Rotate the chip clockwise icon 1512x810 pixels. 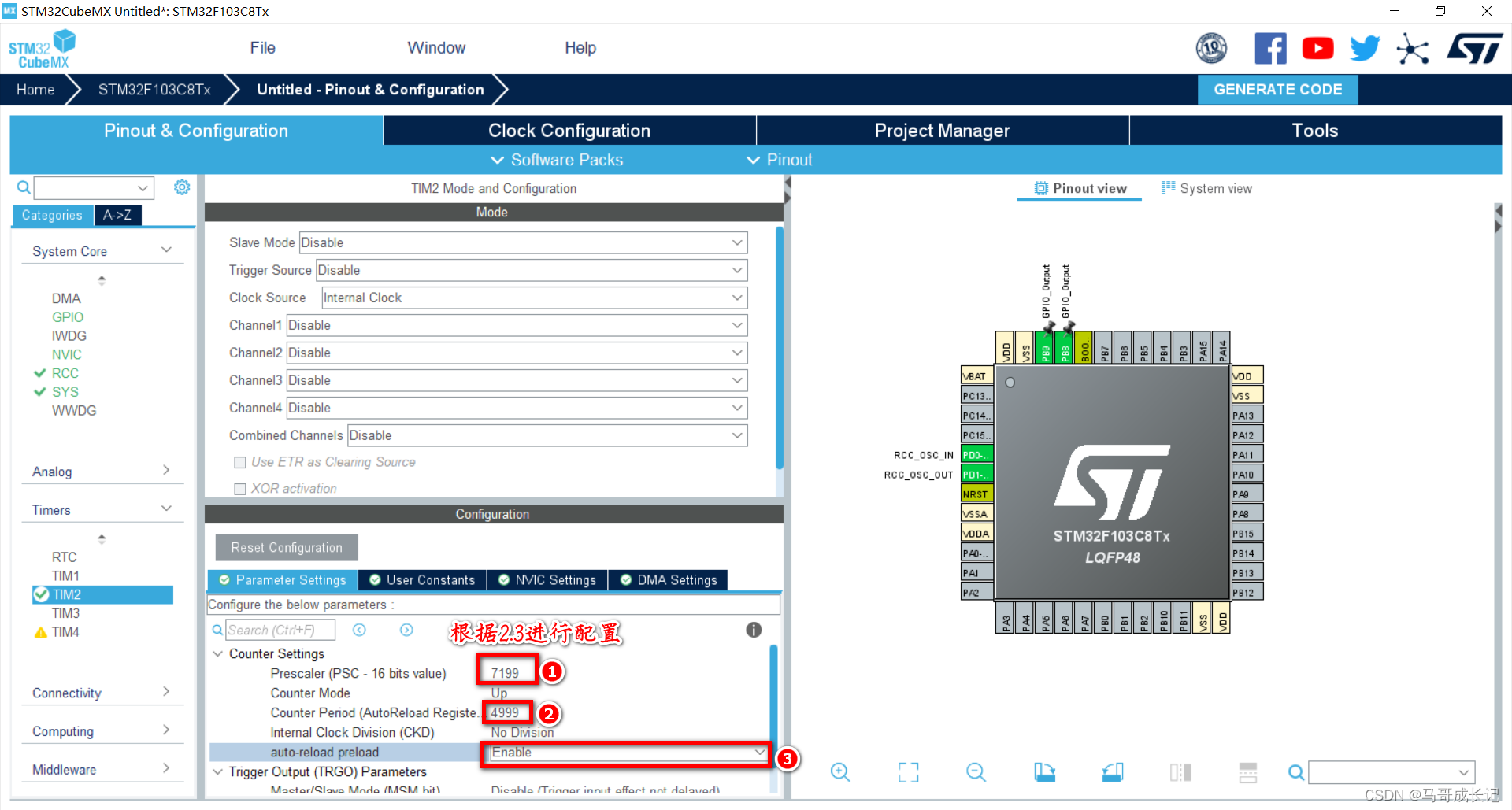tap(1044, 772)
